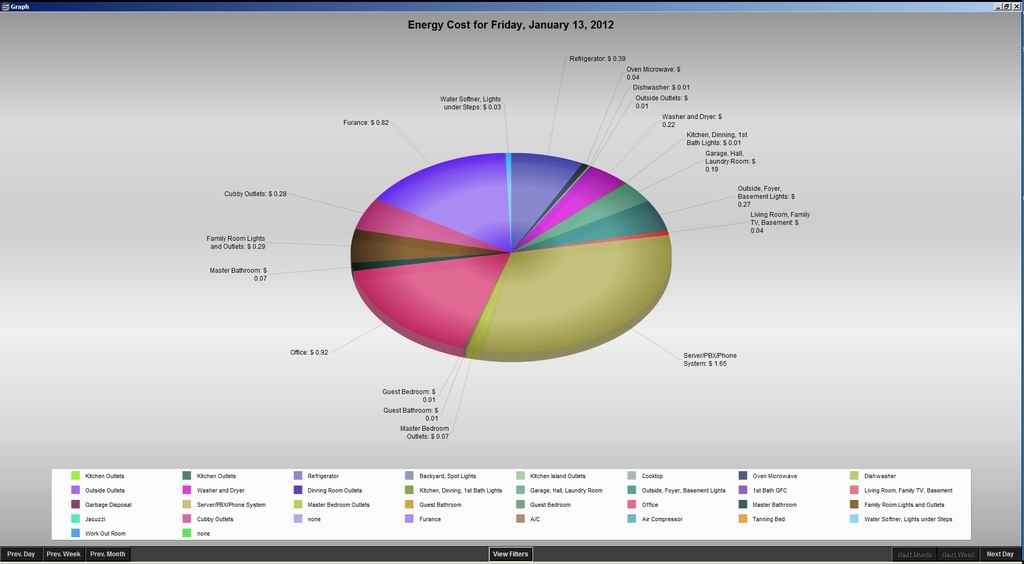Click the Air Compressor legend label
This screenshot has height=564, width=1024.
pos(660,519)
